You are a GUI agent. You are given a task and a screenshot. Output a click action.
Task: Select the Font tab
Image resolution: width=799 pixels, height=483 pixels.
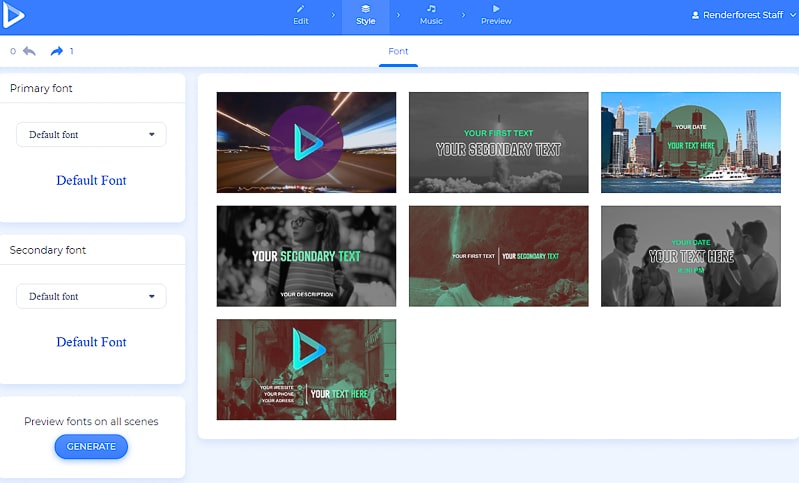point(398,51)
